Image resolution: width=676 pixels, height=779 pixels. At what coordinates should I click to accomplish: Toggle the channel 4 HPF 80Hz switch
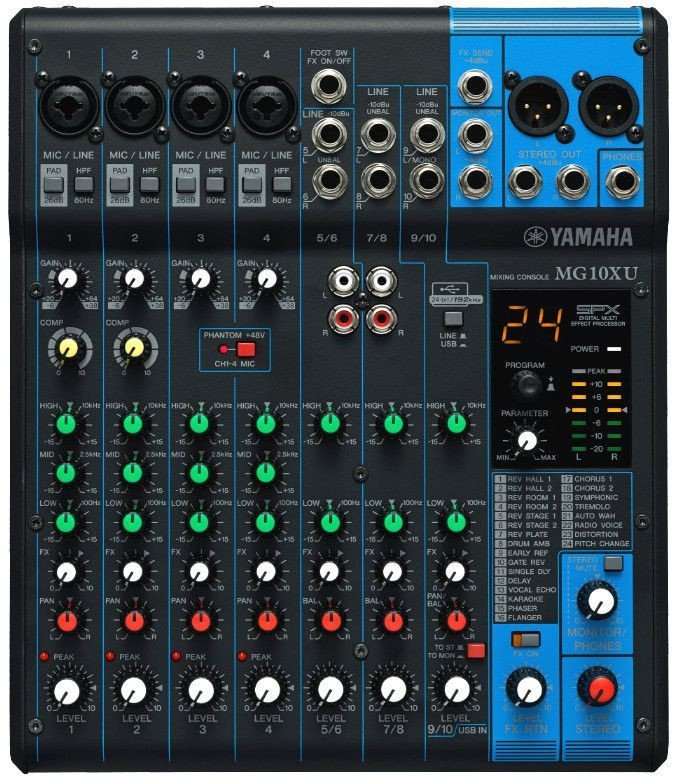point(282,185)
